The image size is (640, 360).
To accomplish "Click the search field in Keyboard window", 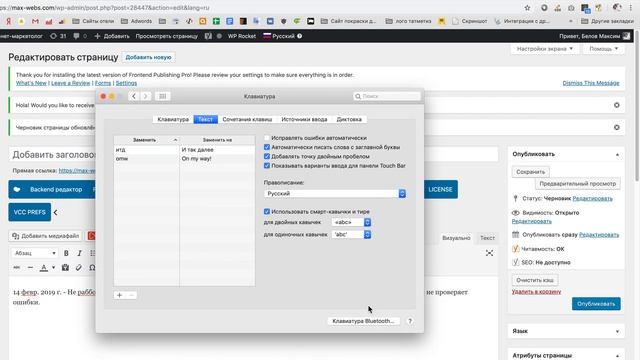I will coord(387,96).
